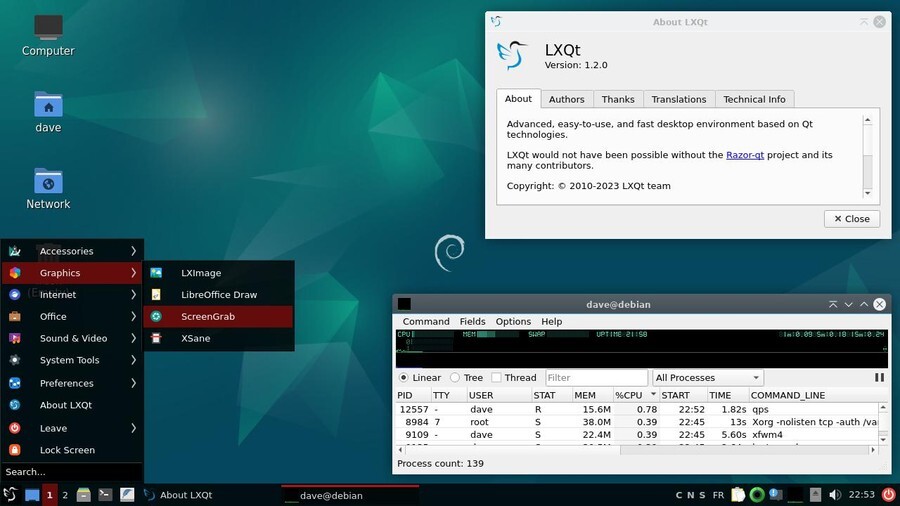
Task: Click the red power button in the panel
Action: 888,495
